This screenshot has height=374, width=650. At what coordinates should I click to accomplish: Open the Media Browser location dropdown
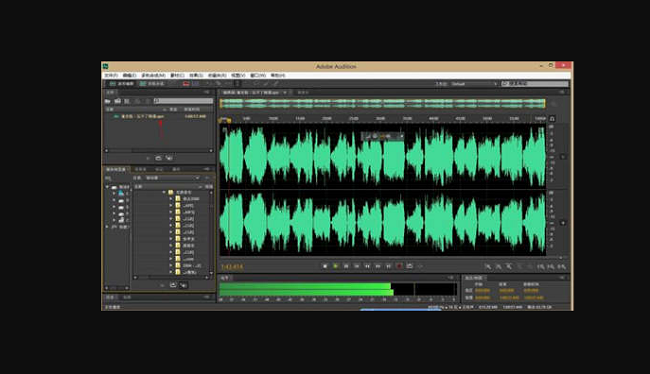pos(172,178)
